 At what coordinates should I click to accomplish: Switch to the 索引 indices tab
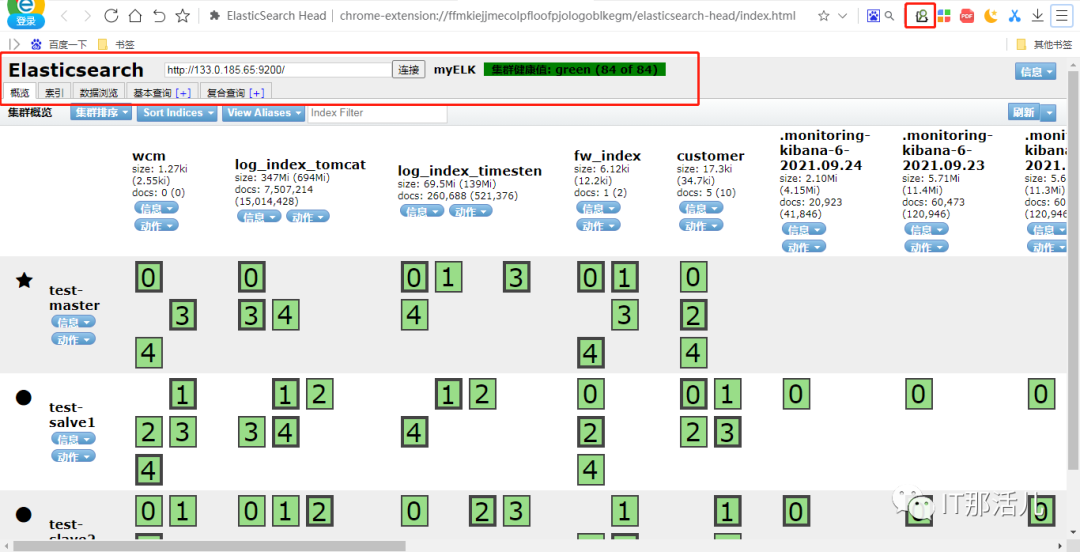click(55, 92)
